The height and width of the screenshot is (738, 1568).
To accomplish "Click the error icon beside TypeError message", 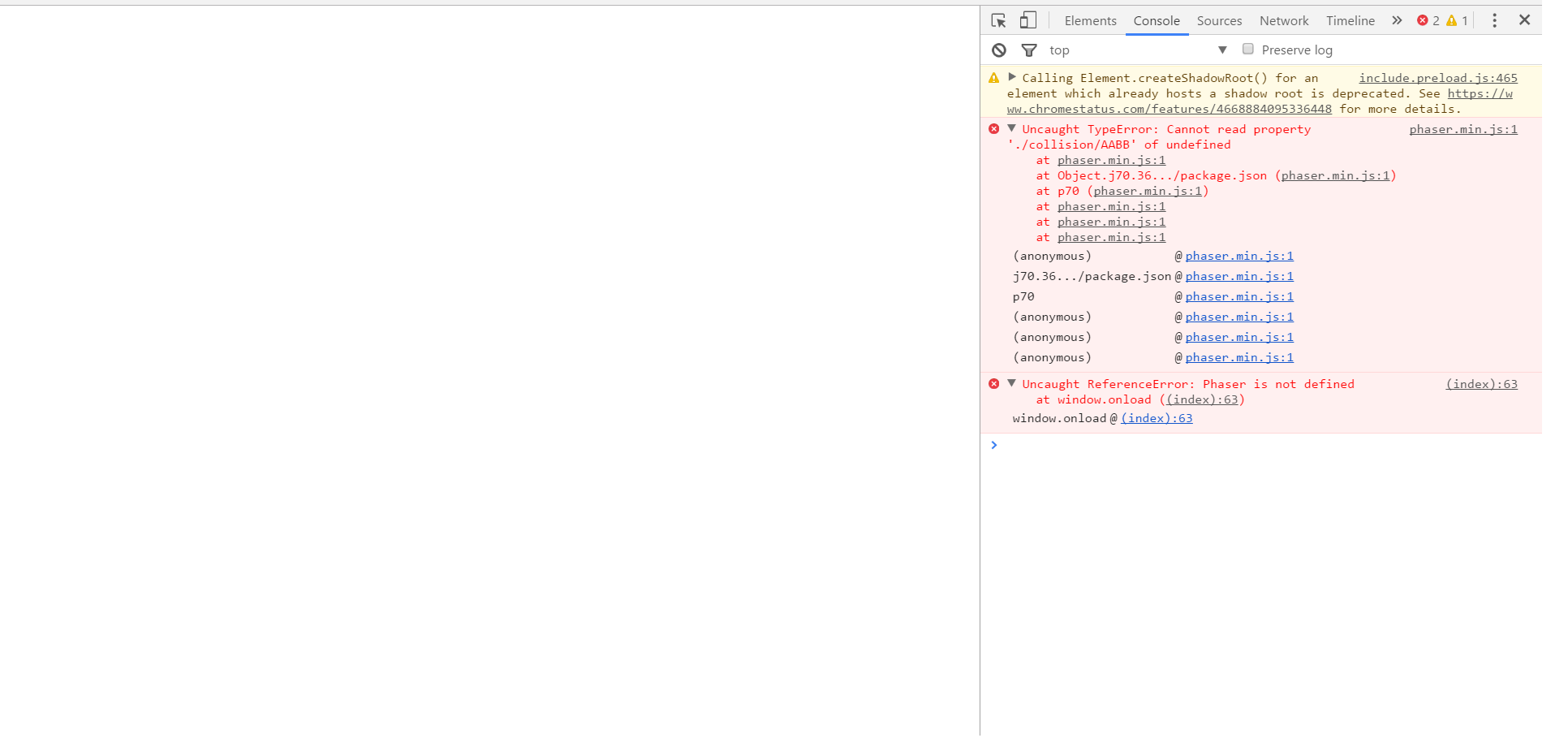I will 994,129.
